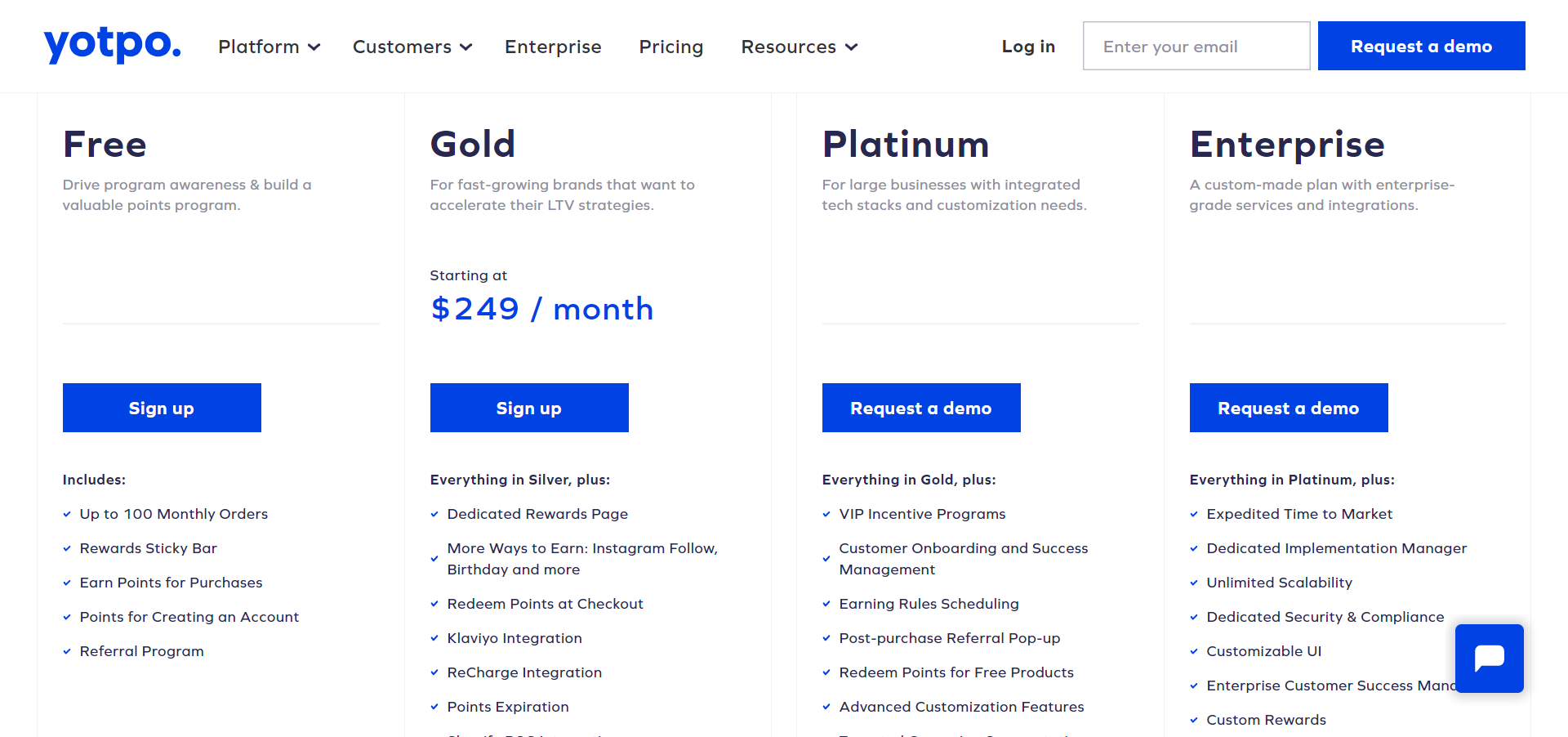Click the Yotpo logo
Viewport: 1568px width, 737px height.
[112, 45]
